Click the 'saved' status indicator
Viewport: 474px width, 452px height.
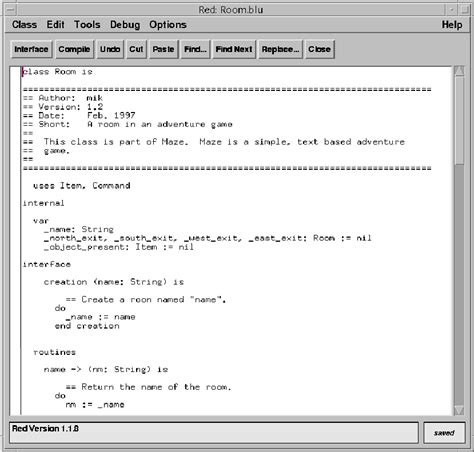click(444, 433)
